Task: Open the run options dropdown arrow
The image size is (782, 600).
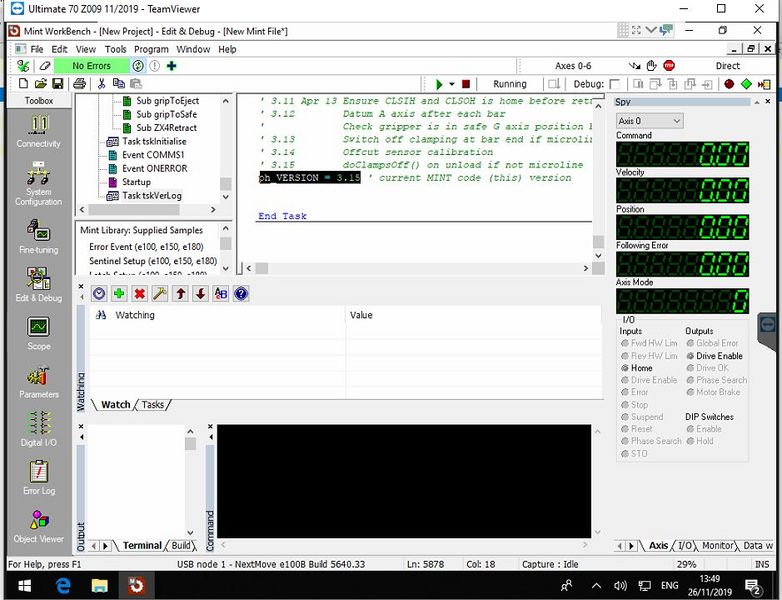Action: click(452, 84)
